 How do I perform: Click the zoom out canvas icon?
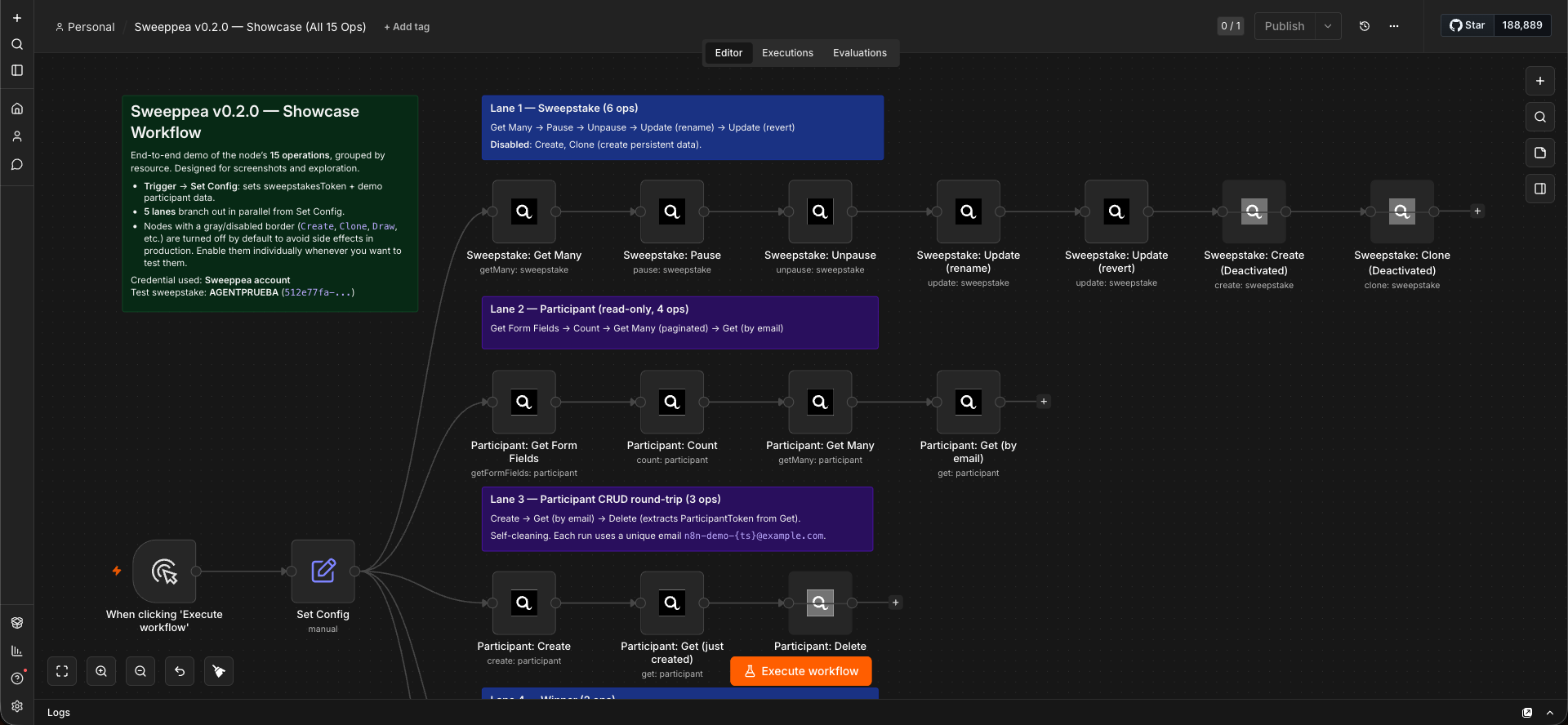tap(140, 671)
